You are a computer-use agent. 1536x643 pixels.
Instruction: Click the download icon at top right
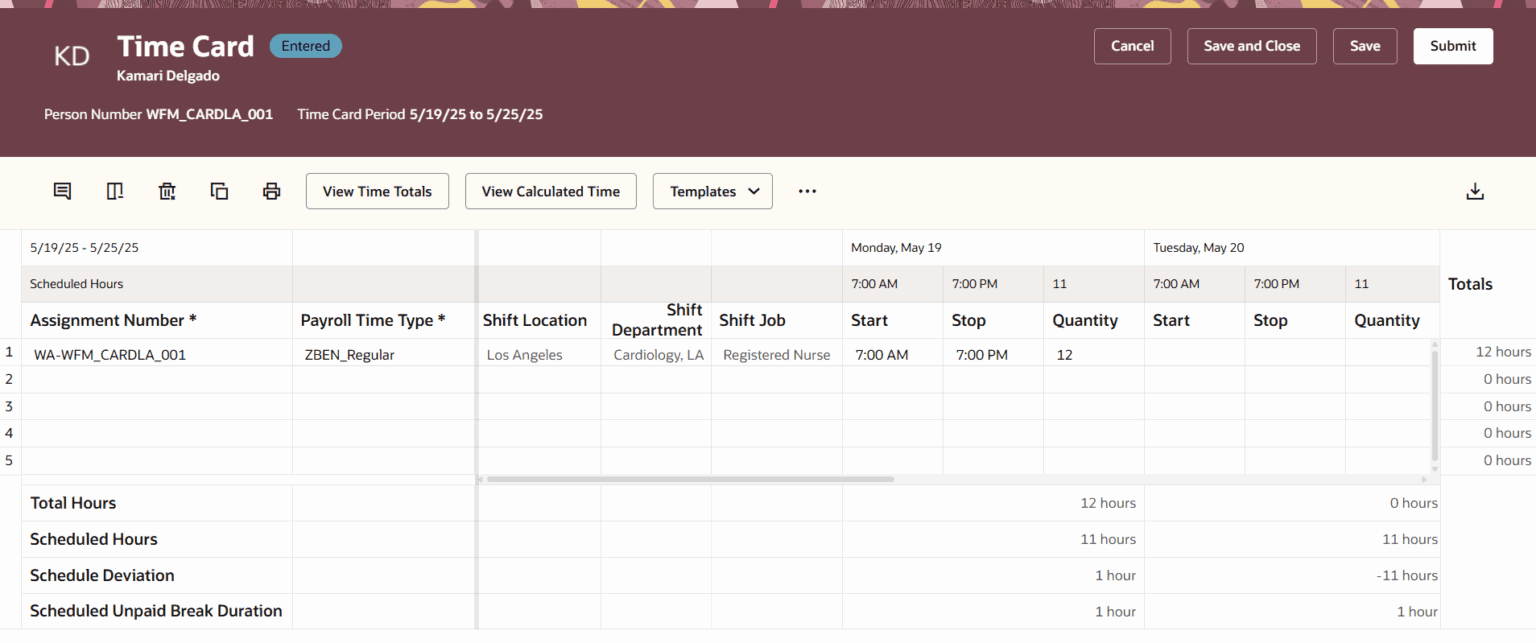point(1475,190)
